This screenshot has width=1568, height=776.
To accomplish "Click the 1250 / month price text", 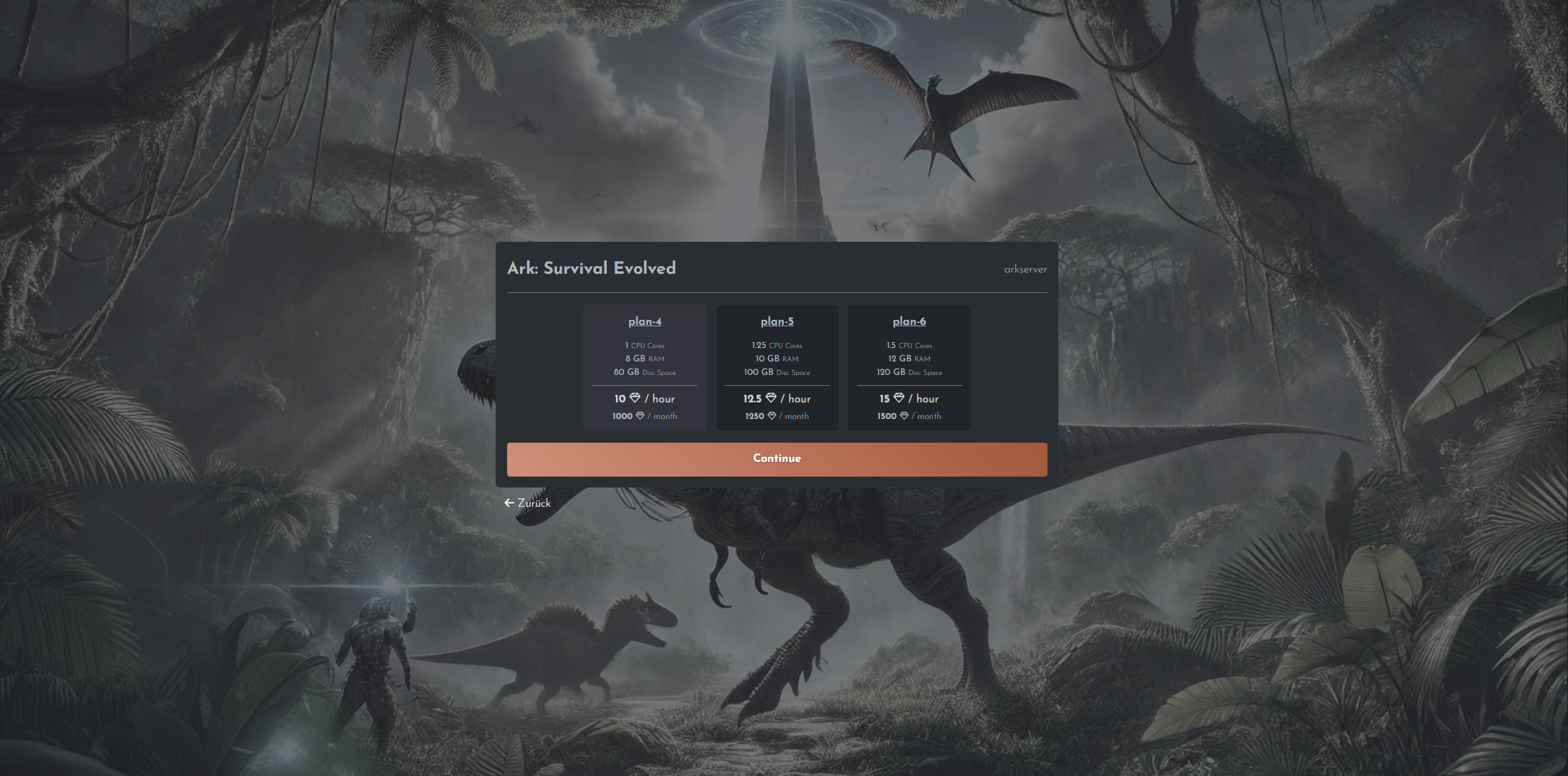I will (777, 416).
